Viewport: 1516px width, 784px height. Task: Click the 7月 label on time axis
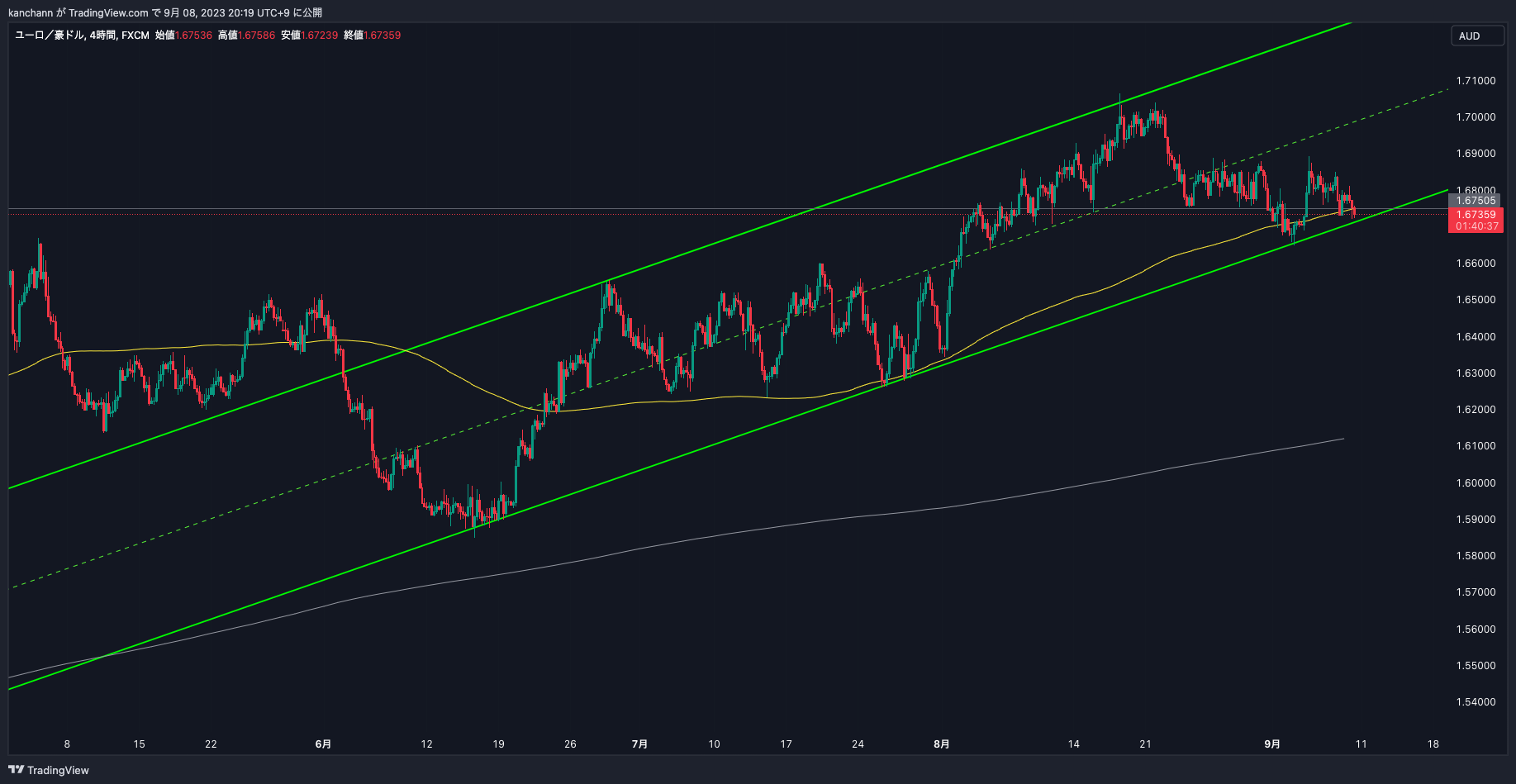point(639,744)
